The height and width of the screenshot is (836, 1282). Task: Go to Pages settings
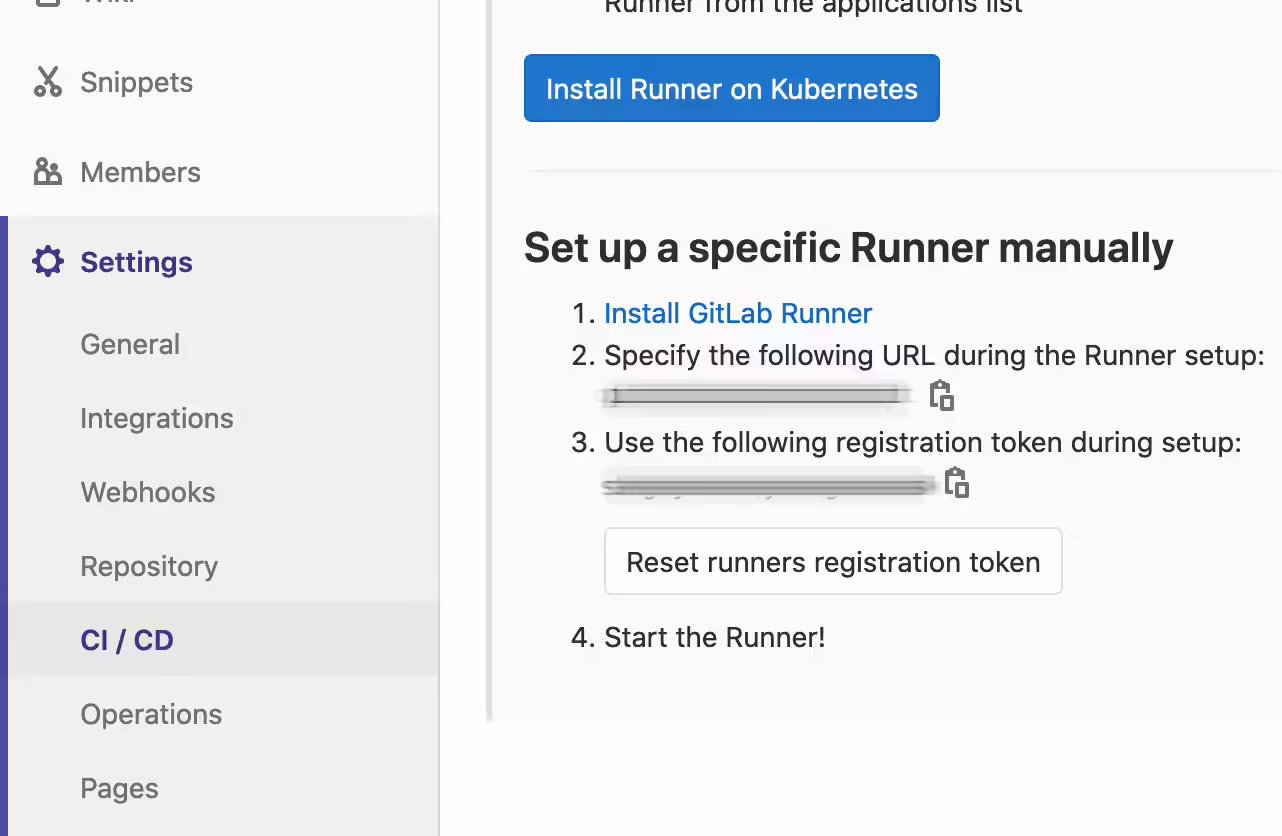(119, 788)
